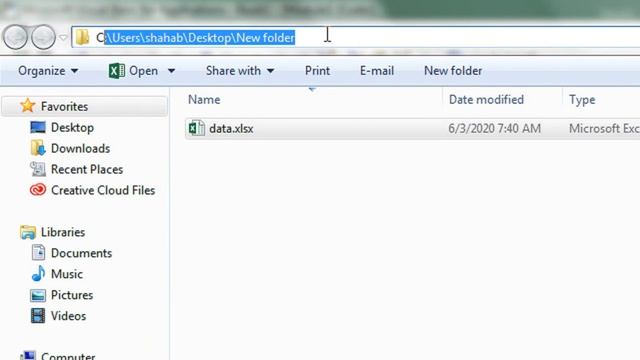Click the Creative Cloud icon
Screen dimensions: 640x360
(38, 190)
